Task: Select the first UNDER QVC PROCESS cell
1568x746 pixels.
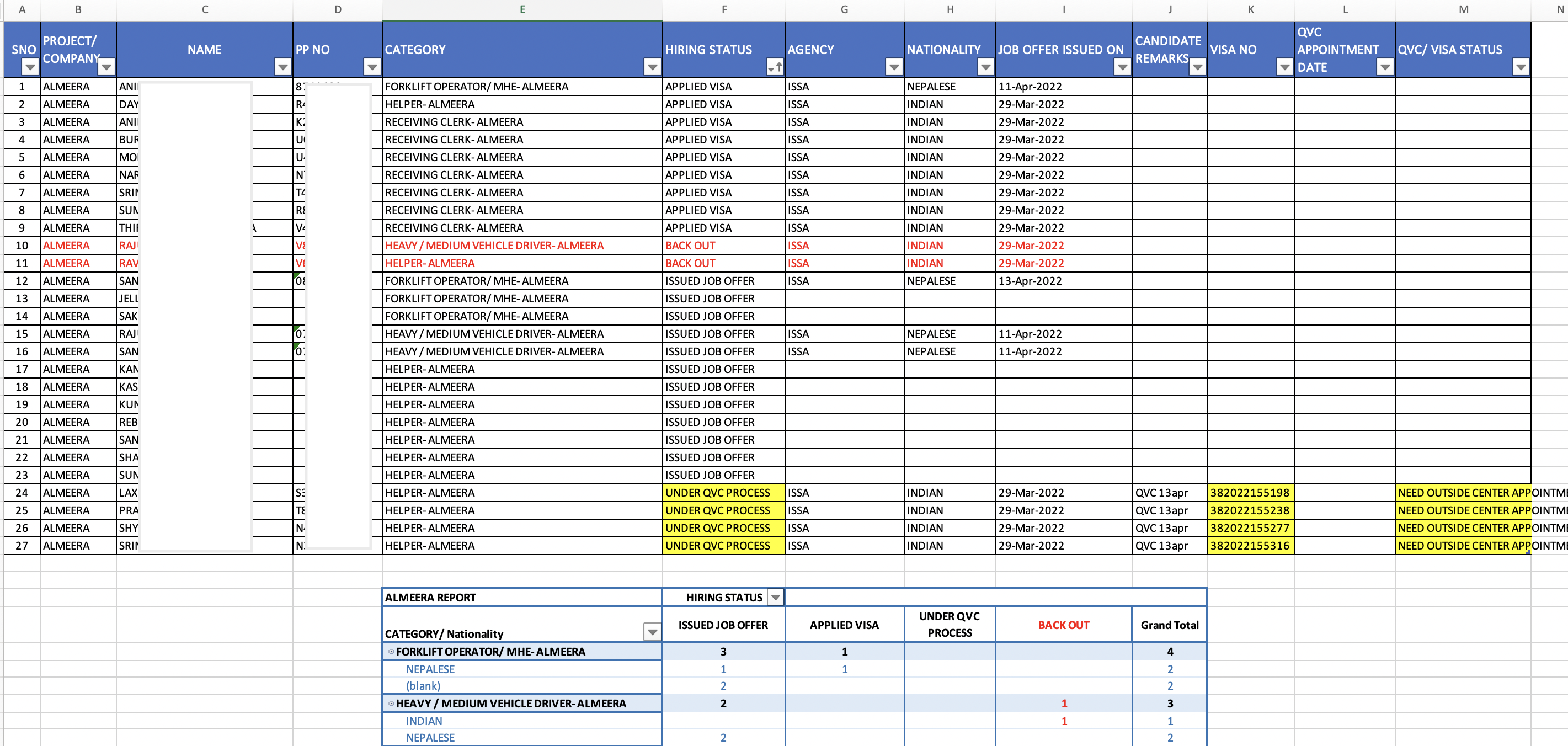Action: (723, 493)
